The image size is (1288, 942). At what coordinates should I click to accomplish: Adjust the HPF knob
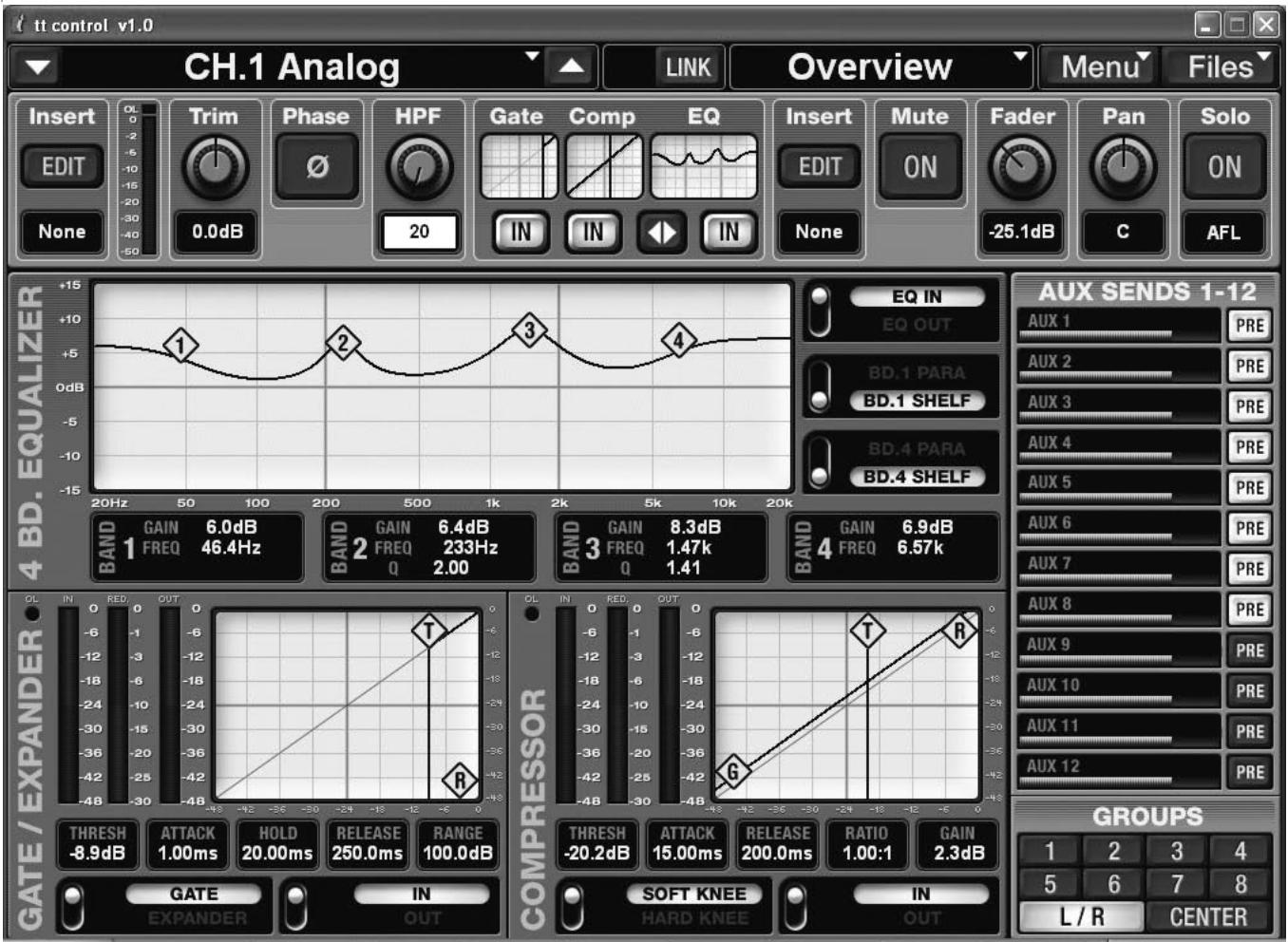coord(421,164)
